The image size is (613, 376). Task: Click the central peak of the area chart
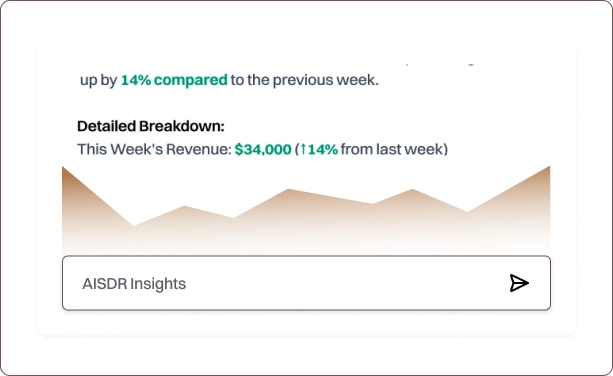pyautogui.click(x=288, y=190)
